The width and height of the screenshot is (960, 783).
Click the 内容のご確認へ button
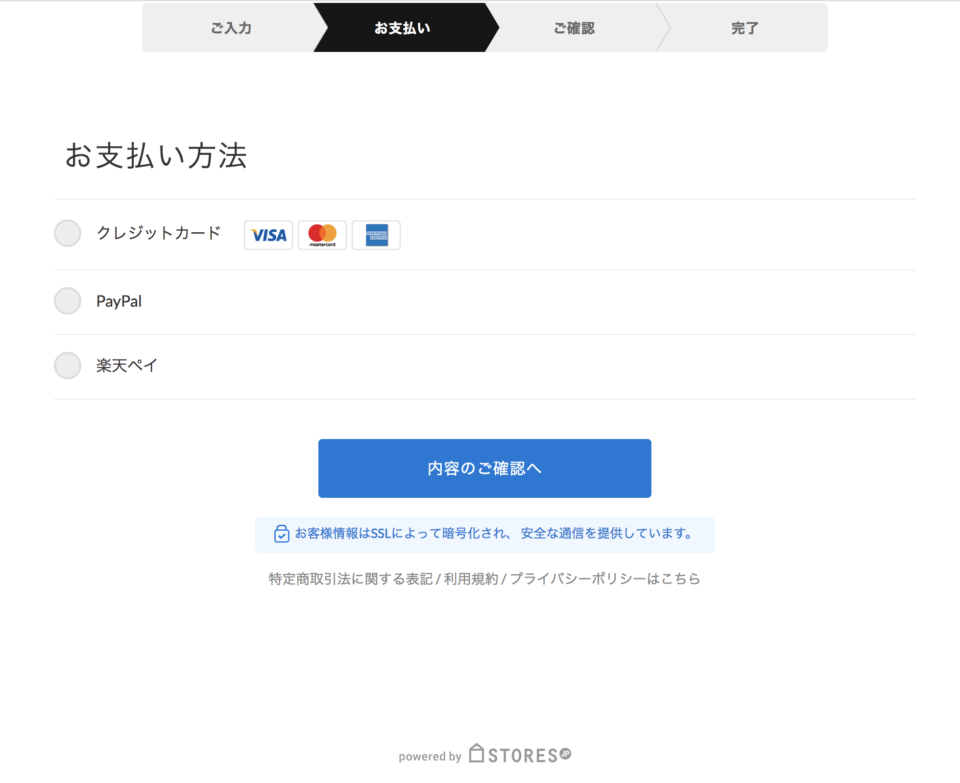pyautogui.click(x=484, y=468)
